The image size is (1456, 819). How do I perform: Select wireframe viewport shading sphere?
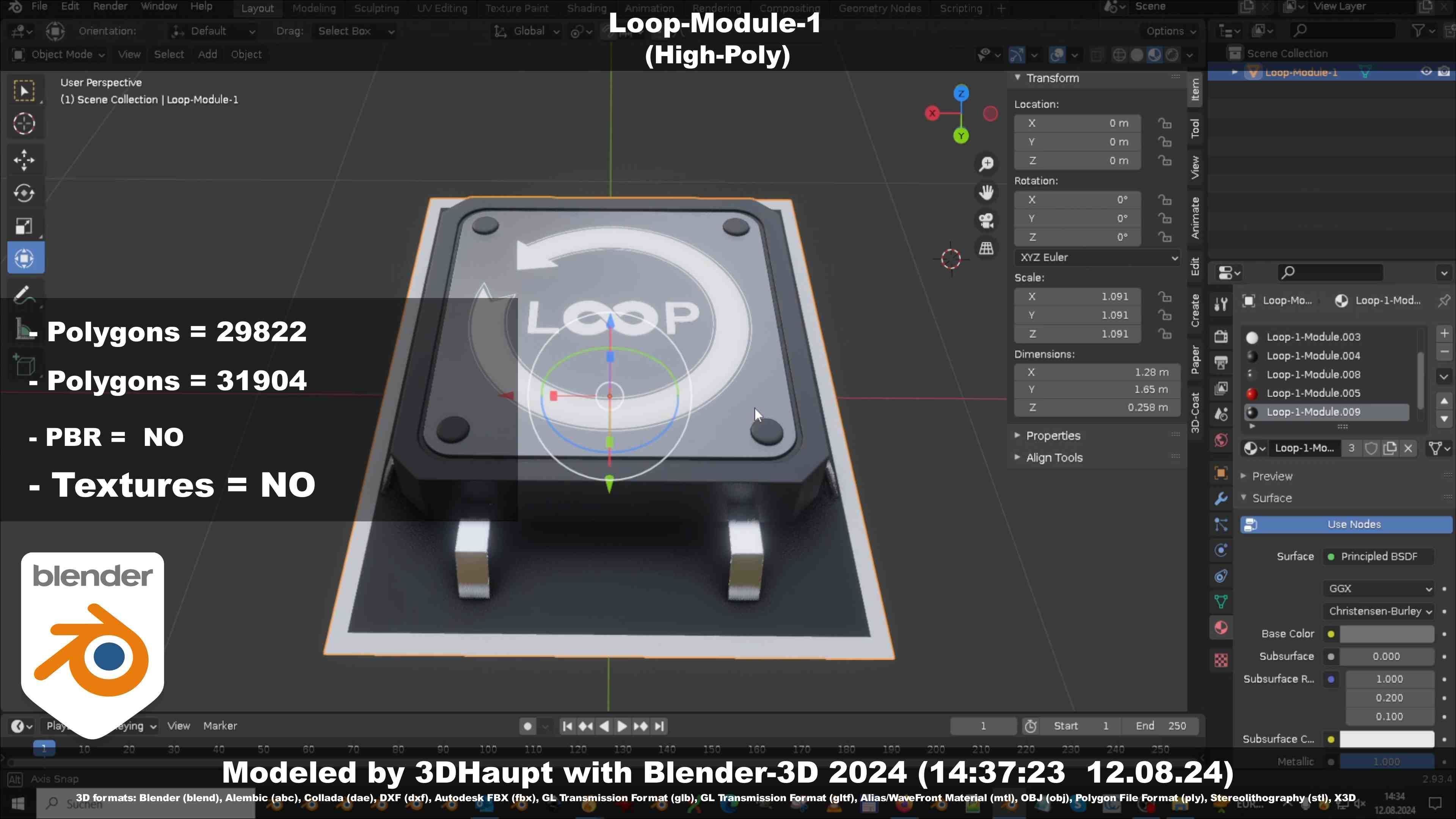coord(1119,55)
